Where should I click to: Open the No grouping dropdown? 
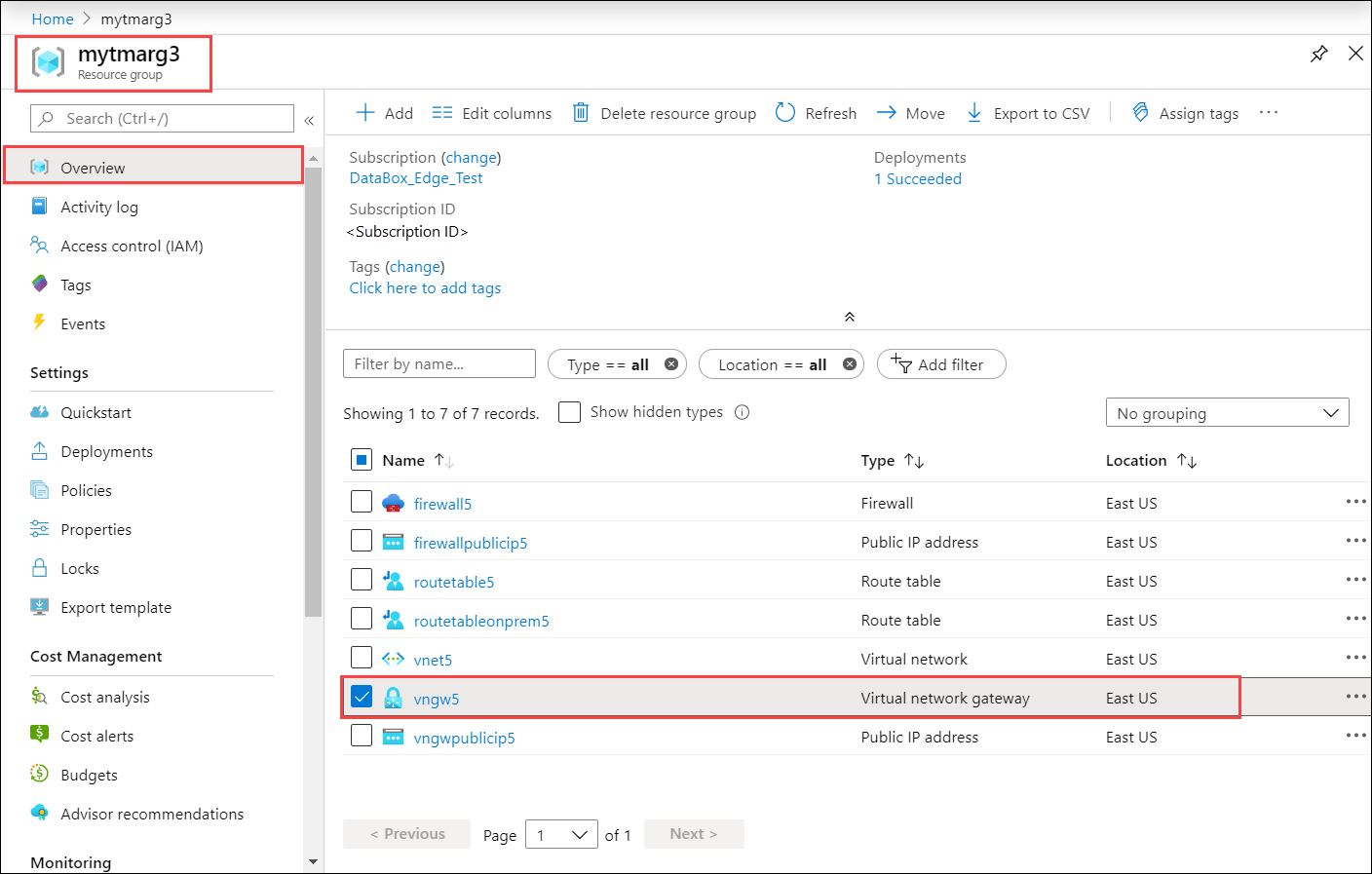click(1227, 412)
